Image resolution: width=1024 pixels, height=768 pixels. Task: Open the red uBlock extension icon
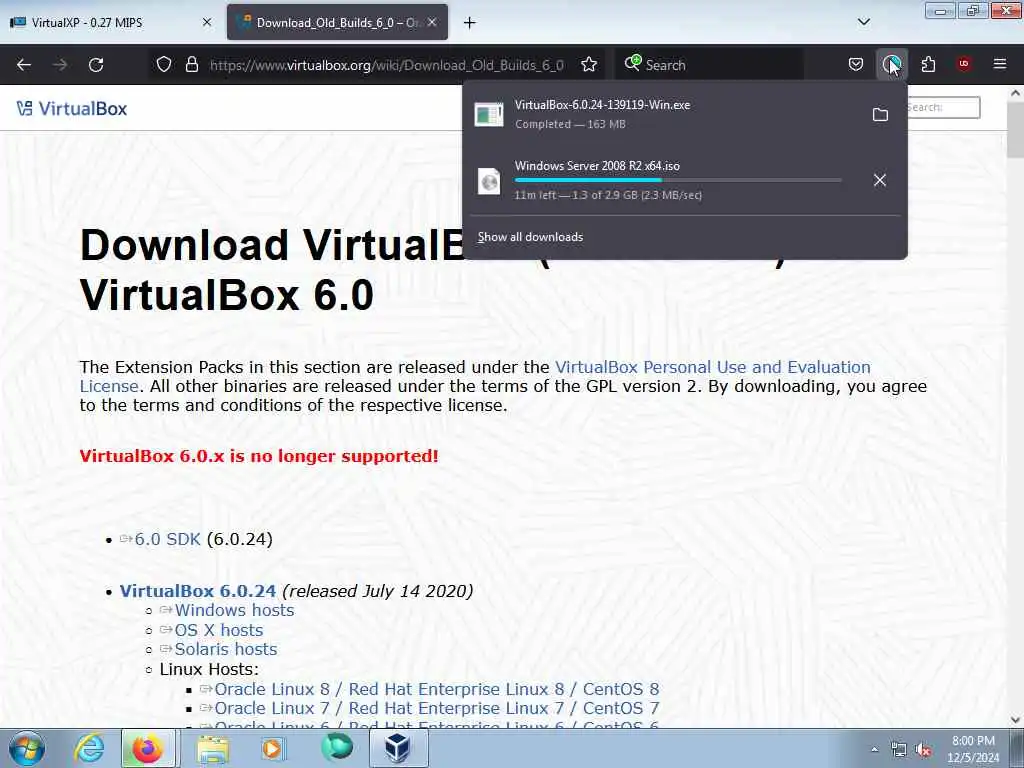[x=963, y=64]
